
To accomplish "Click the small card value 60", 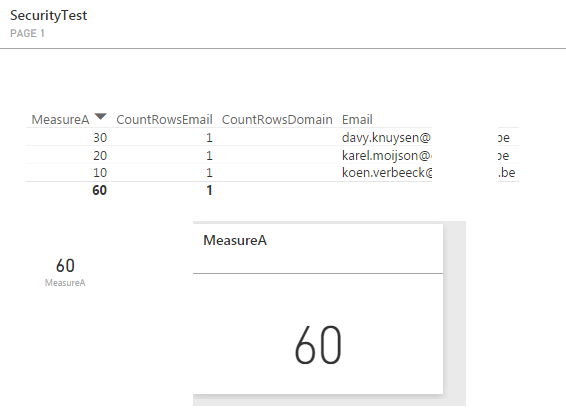I will tap(65, 266).
